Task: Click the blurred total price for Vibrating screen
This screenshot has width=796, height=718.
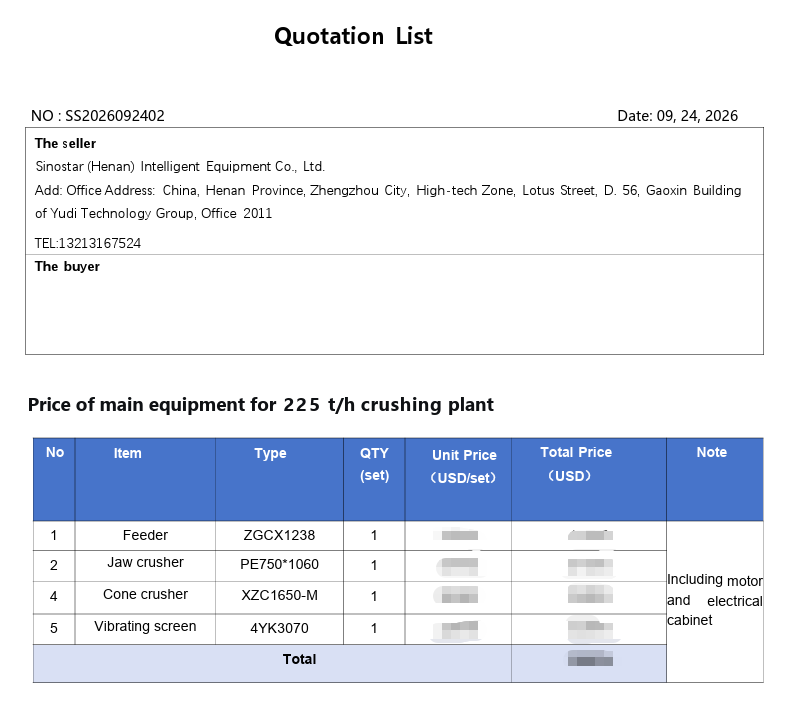Action: (x=591, y=629)
